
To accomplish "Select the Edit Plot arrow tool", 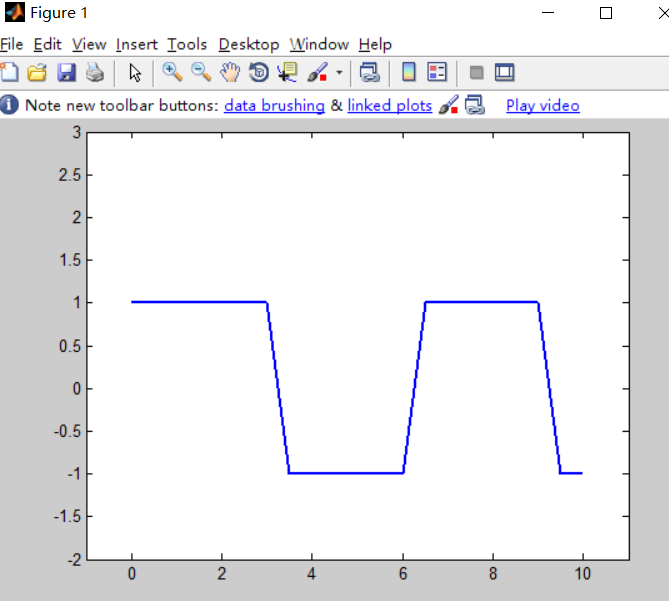I will click(135, 73).
